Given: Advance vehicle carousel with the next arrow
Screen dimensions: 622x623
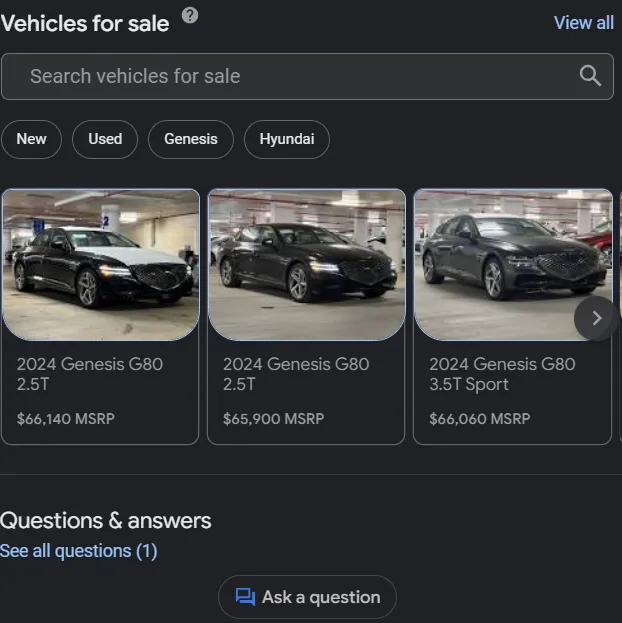Looking at the screenshot, I should (x=596, y=318).
